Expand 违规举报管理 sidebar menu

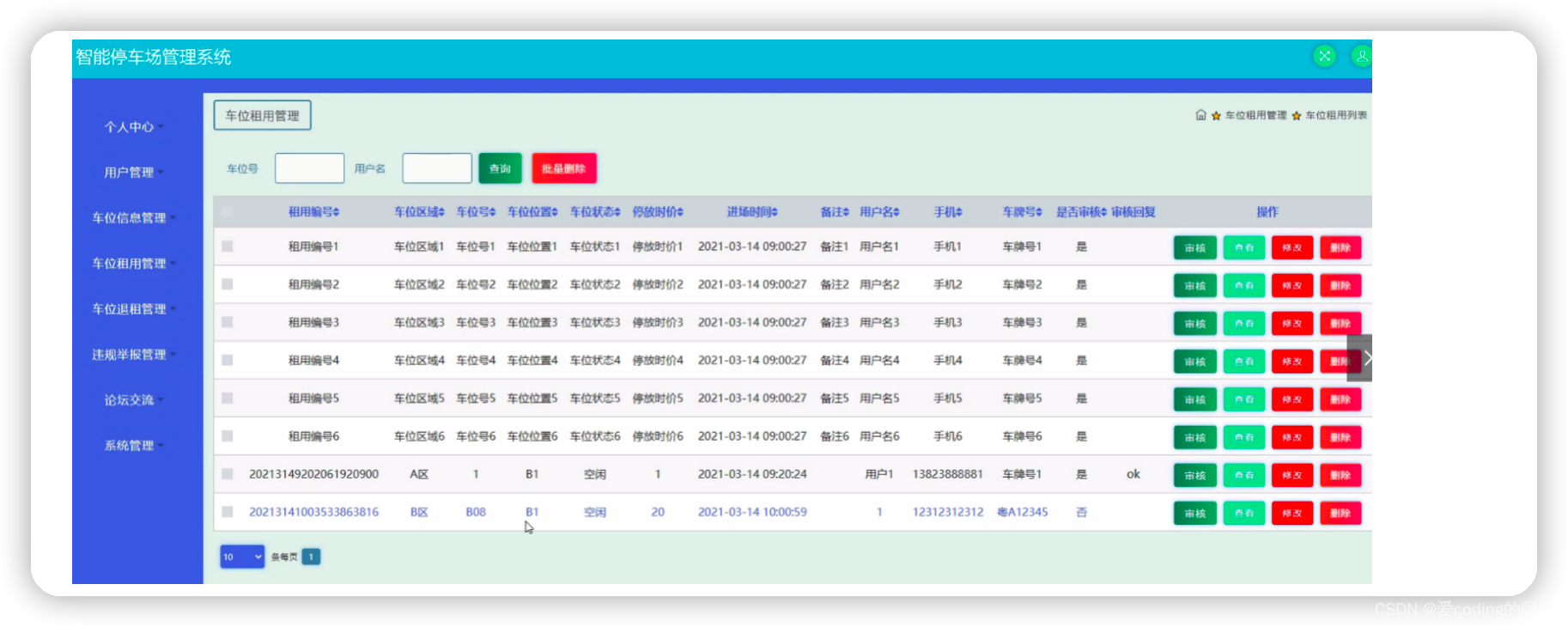click(x=133, y=355)
